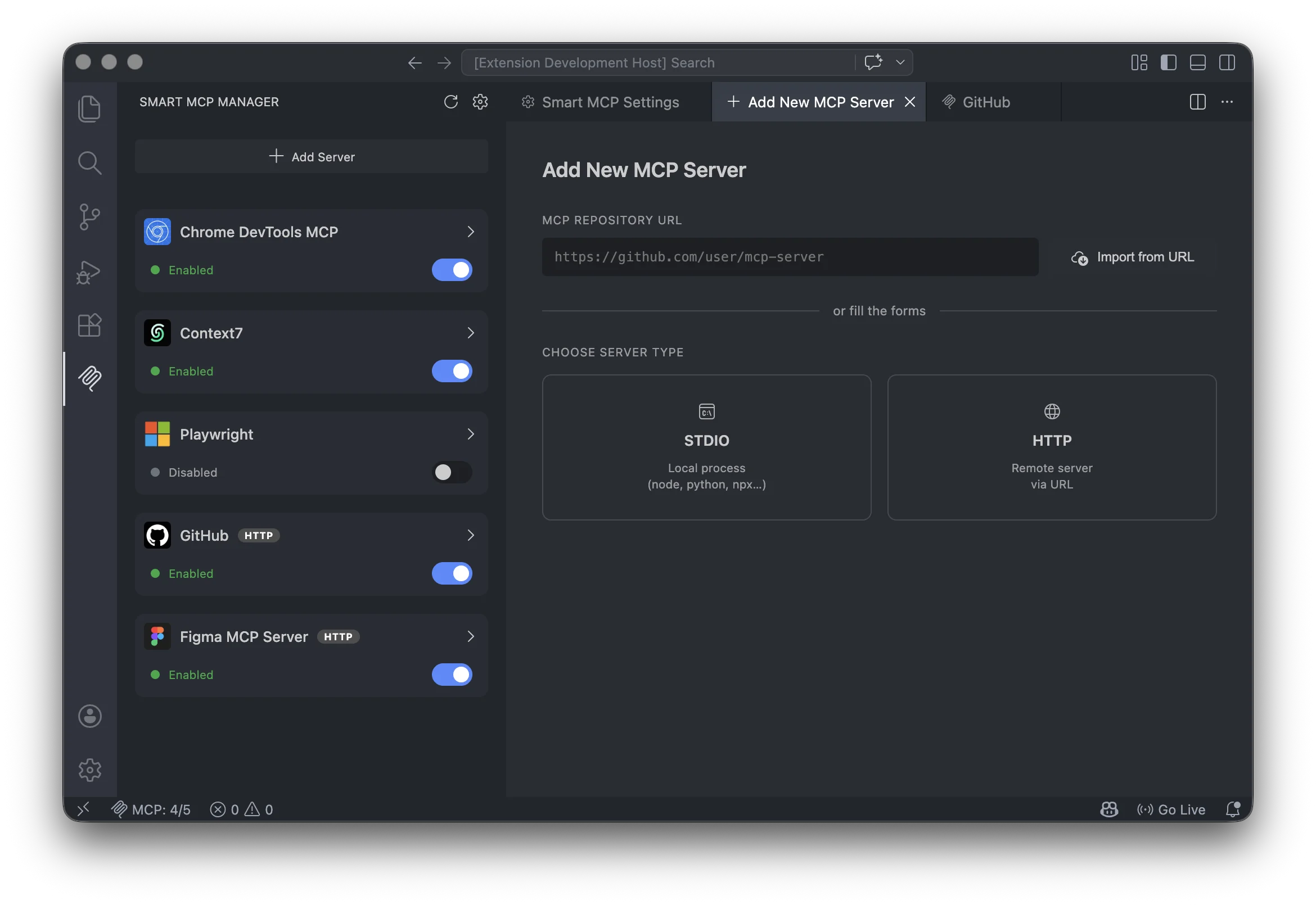Expand the Playwright server details
This screenshot has width=1316, height=905.
coord(470,434)
